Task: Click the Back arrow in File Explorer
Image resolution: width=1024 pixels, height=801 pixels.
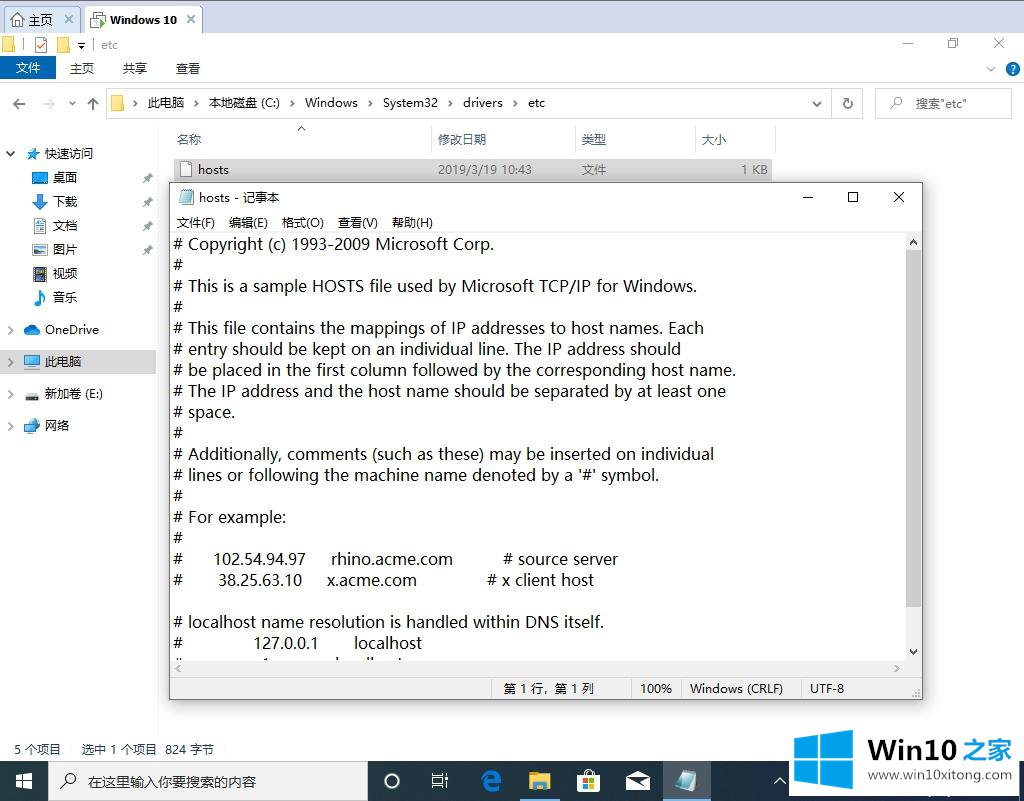Action: 19,103
